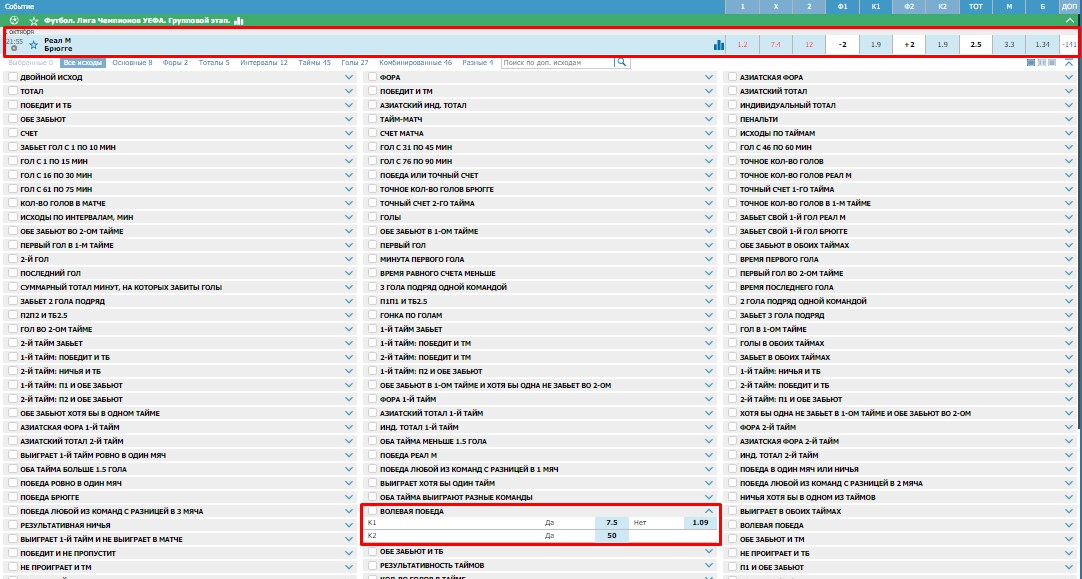
Task: Expand the ВЫИГРАЕТ В ОБОИХ ТАЙМАХ market chevron
Action: (x=1069, y=511)
